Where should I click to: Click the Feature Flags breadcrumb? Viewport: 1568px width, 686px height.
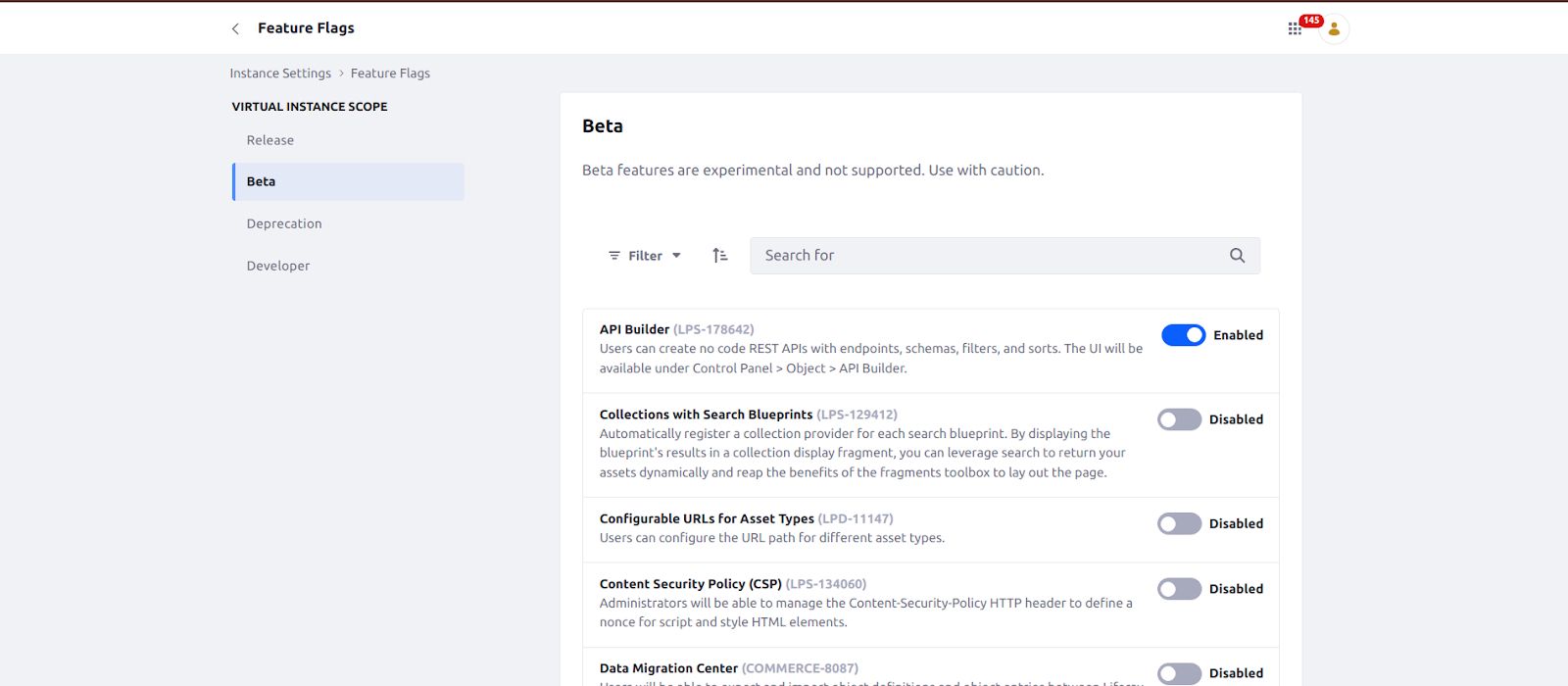pyautogui.click(x=390, y=73)
